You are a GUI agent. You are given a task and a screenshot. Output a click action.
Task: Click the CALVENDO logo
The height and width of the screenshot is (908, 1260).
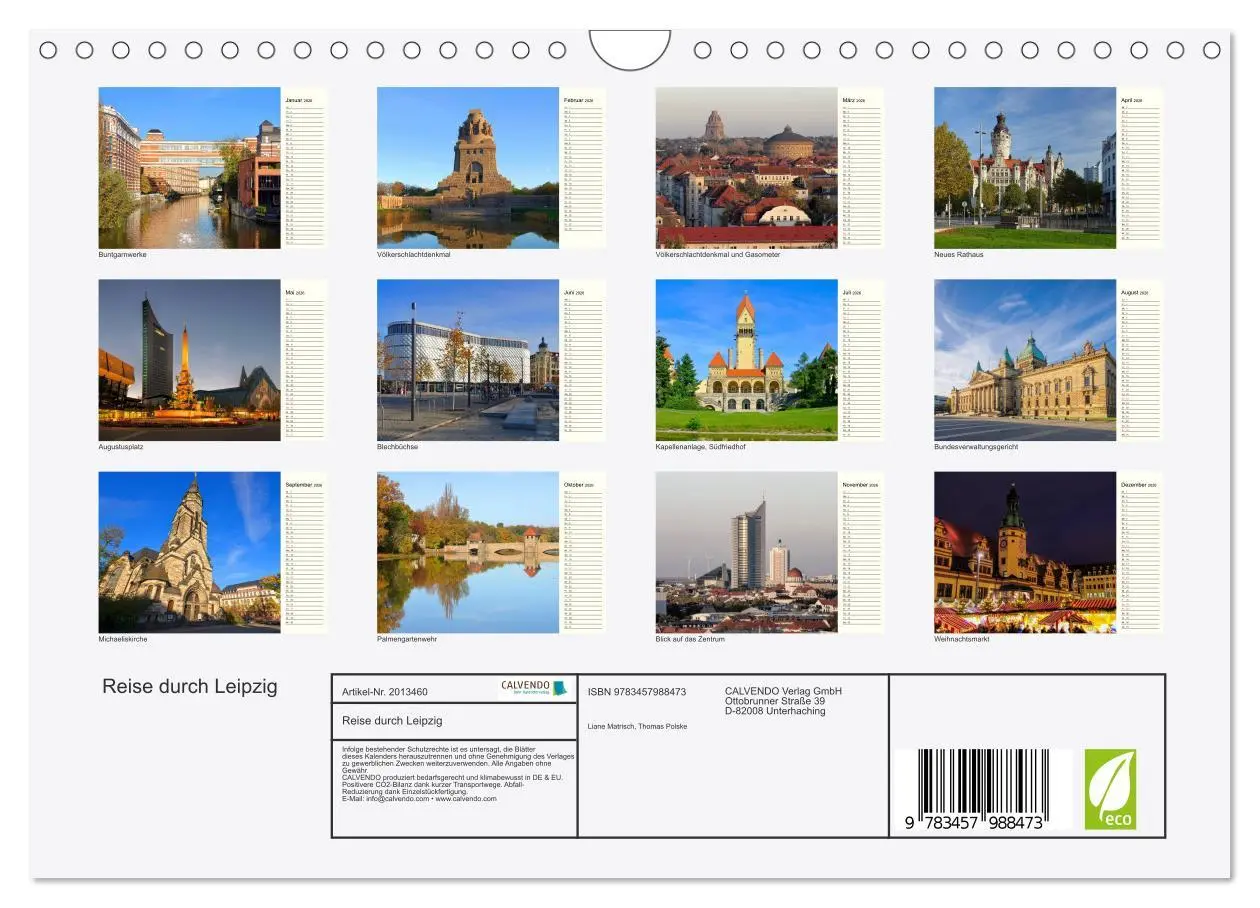[x=534, y=688]
